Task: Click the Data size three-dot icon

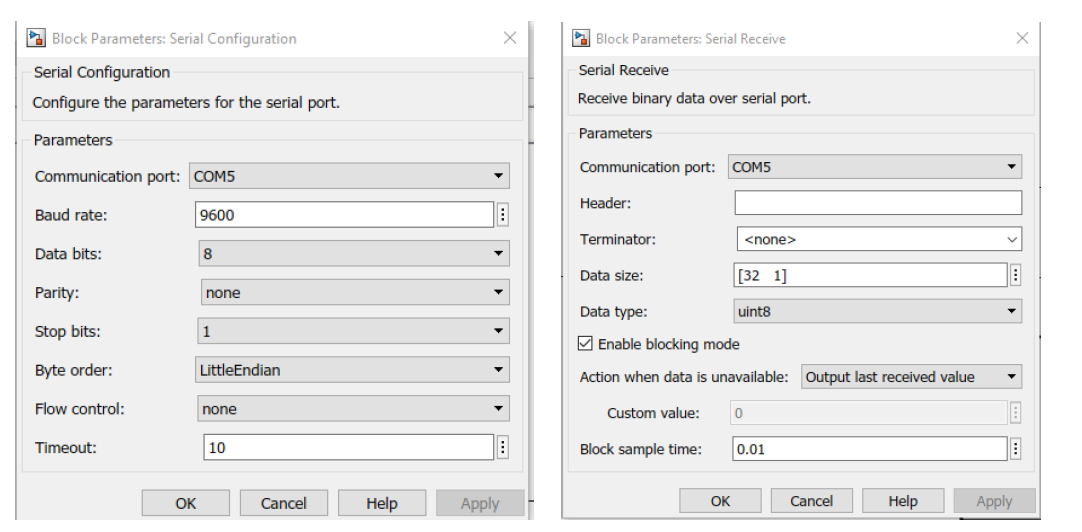Action: point(1015,275)
